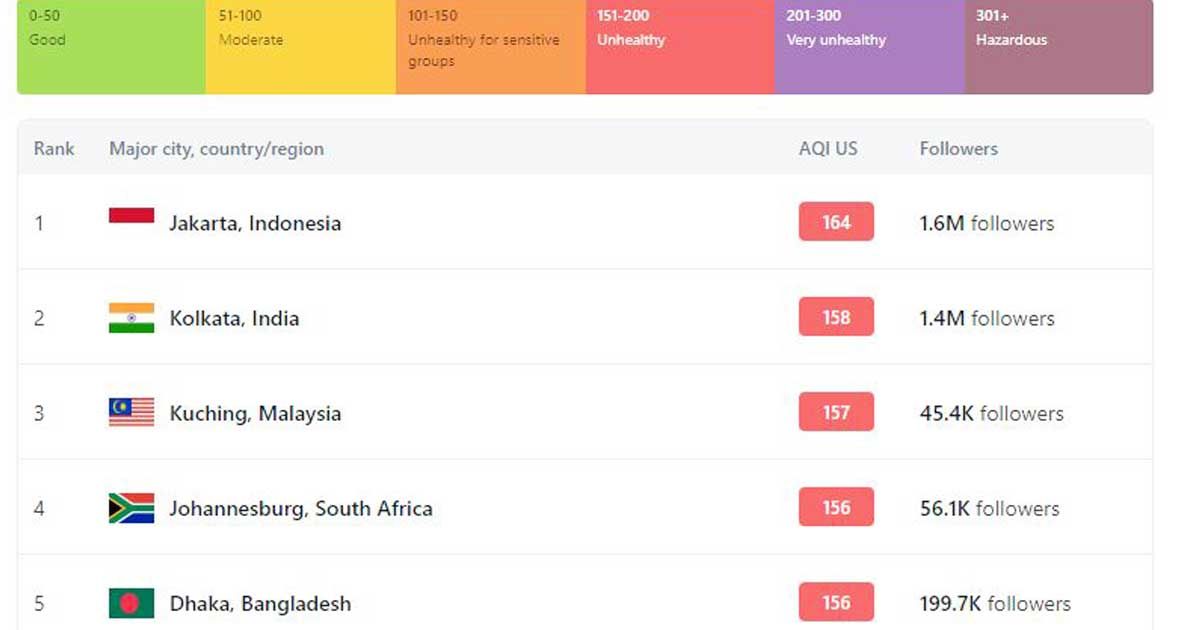Screen dimensions: 1200x630
Task: Open Kuching, Malaysia city link
Action: (x=255, y=413)
